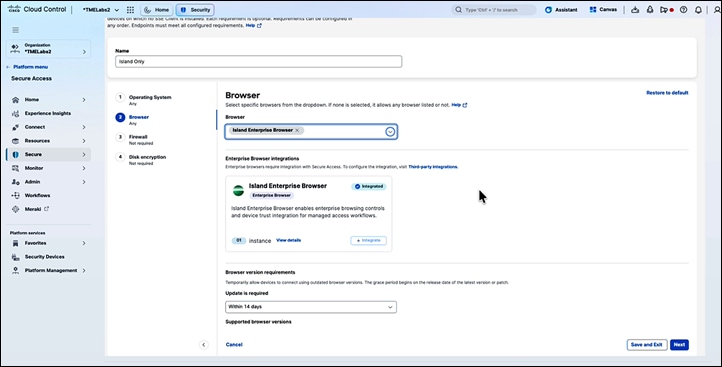Click the Supported browser versions label
The height and width of the screenshot is (367, 722).
pos(258,322)
